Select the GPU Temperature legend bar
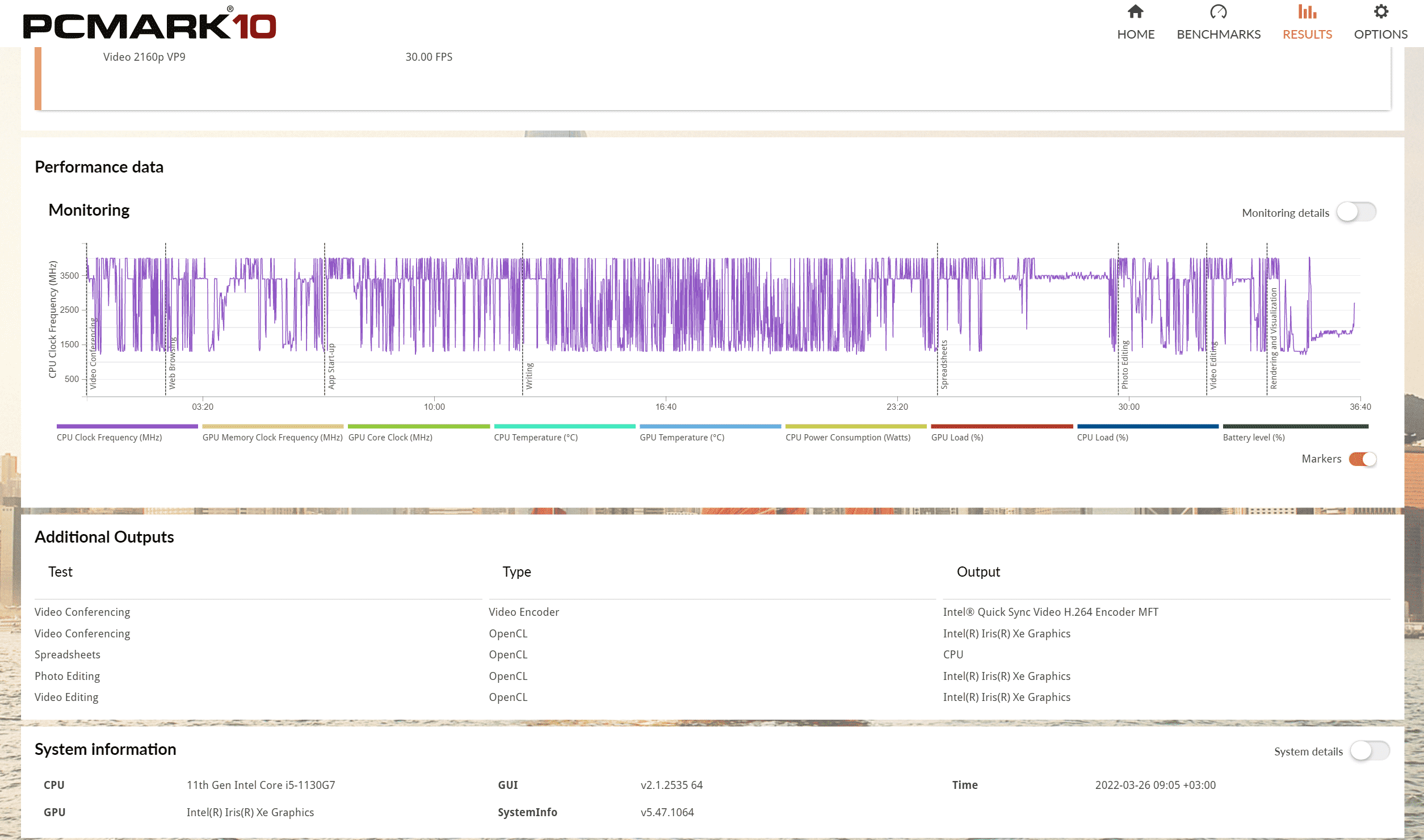This screenshot has width=1424, height=840. point(710,427)
